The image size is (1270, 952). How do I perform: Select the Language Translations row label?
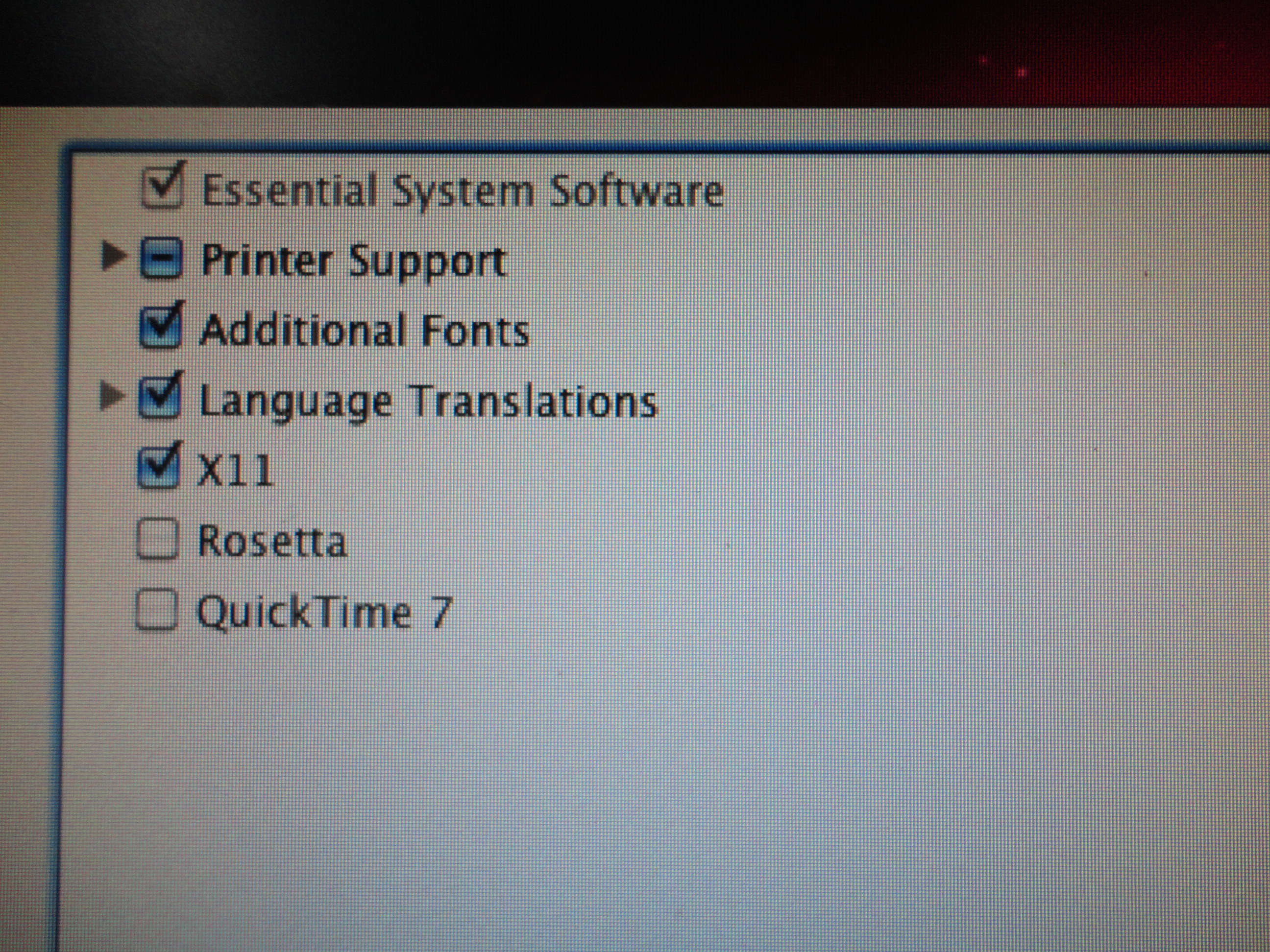tap(428, 401)
